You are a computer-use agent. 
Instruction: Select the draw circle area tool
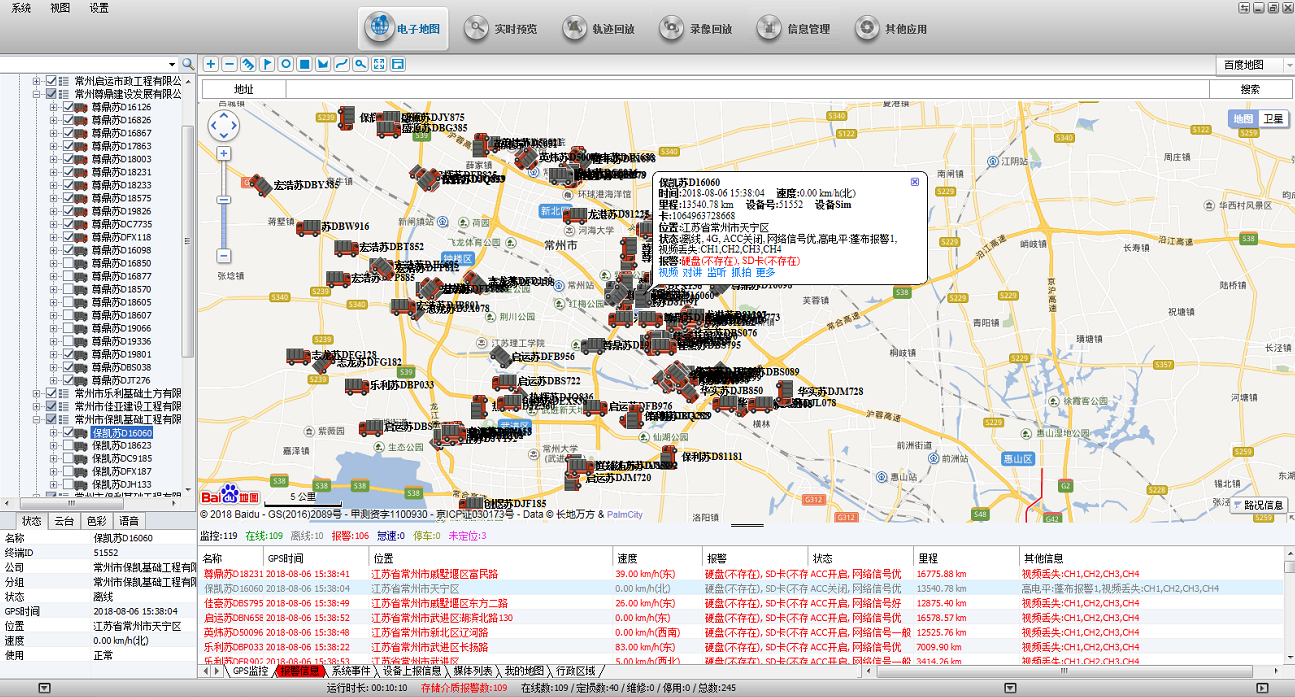click(x=286, y=65)
